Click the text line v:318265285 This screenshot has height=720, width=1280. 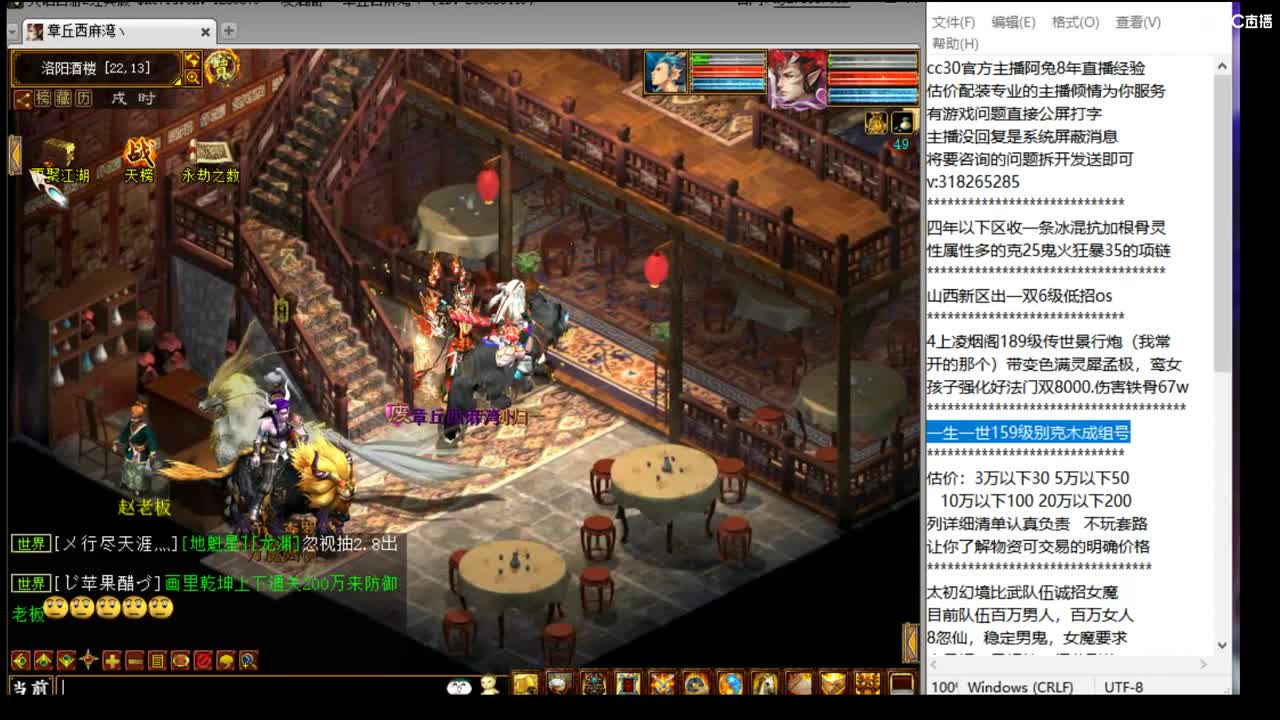(x=973, y=182)
